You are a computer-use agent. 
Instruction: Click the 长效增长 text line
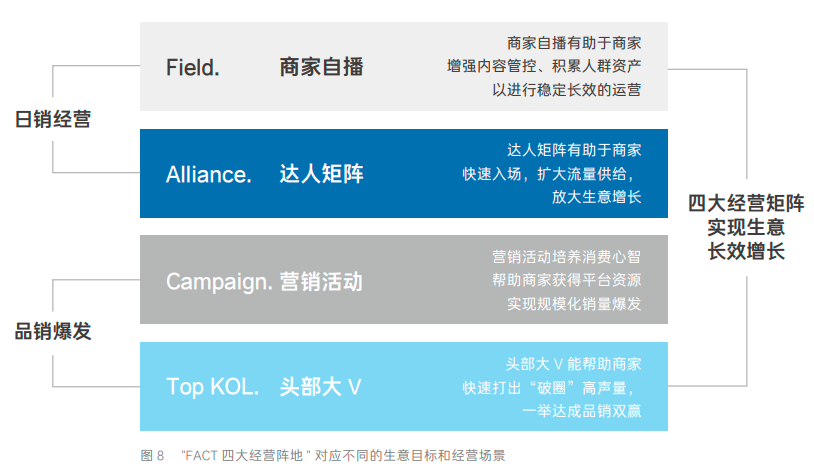(746, 251)
